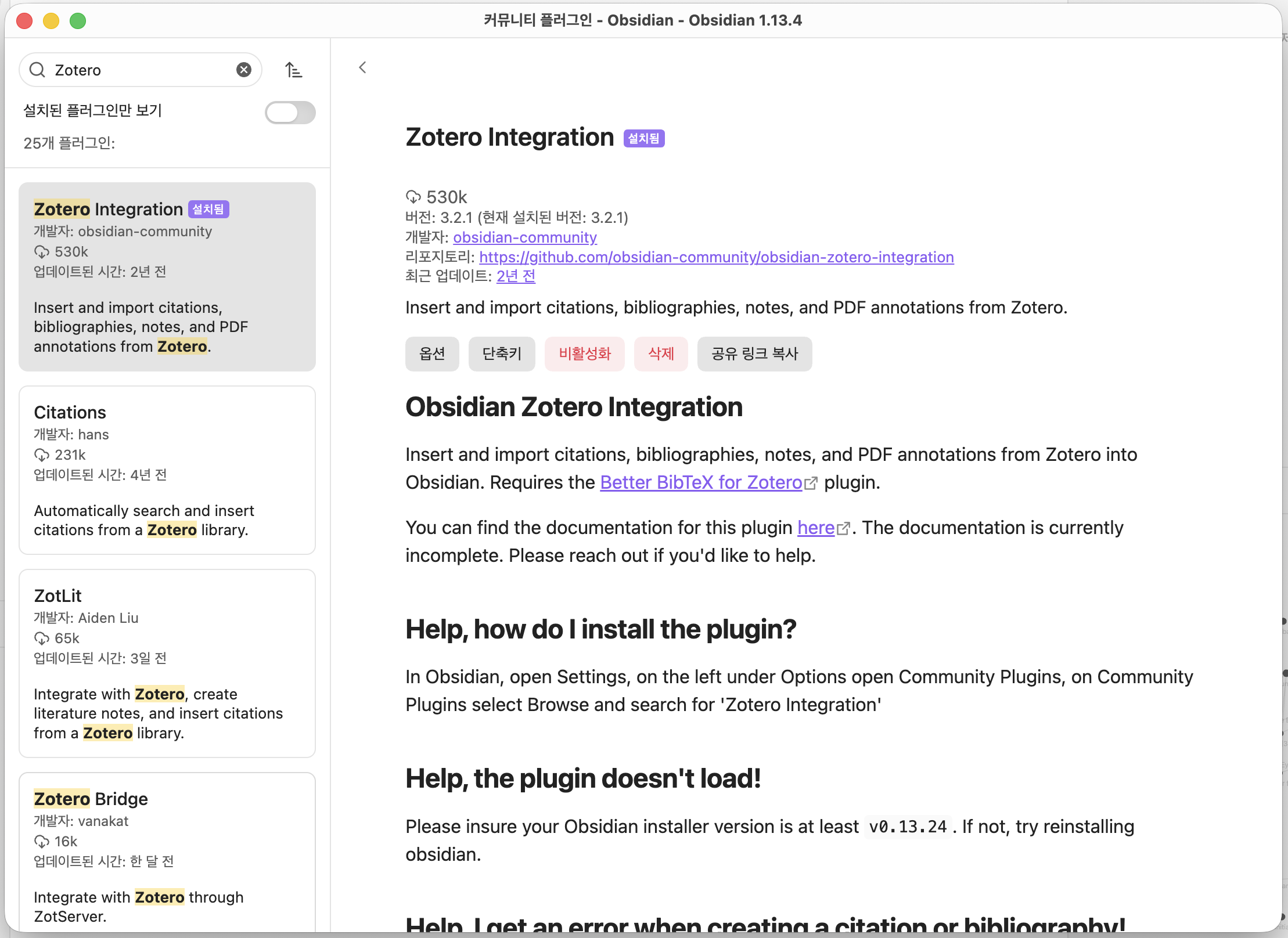Click the search magnifier icon
Viewport: 1288px width, 938px height.
tap(37, 70)
